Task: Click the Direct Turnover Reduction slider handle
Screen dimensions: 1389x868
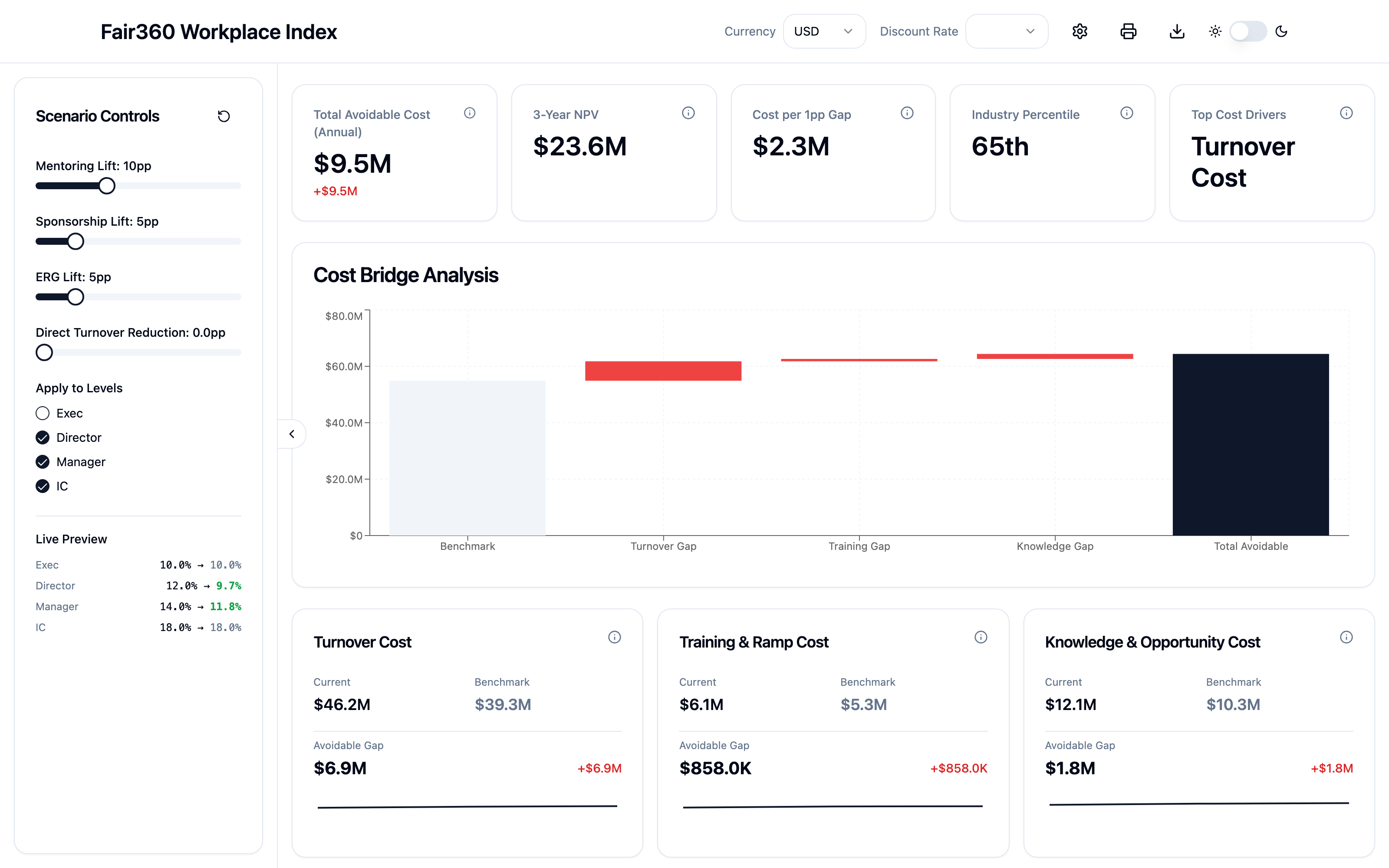Action: click(44, 352)
